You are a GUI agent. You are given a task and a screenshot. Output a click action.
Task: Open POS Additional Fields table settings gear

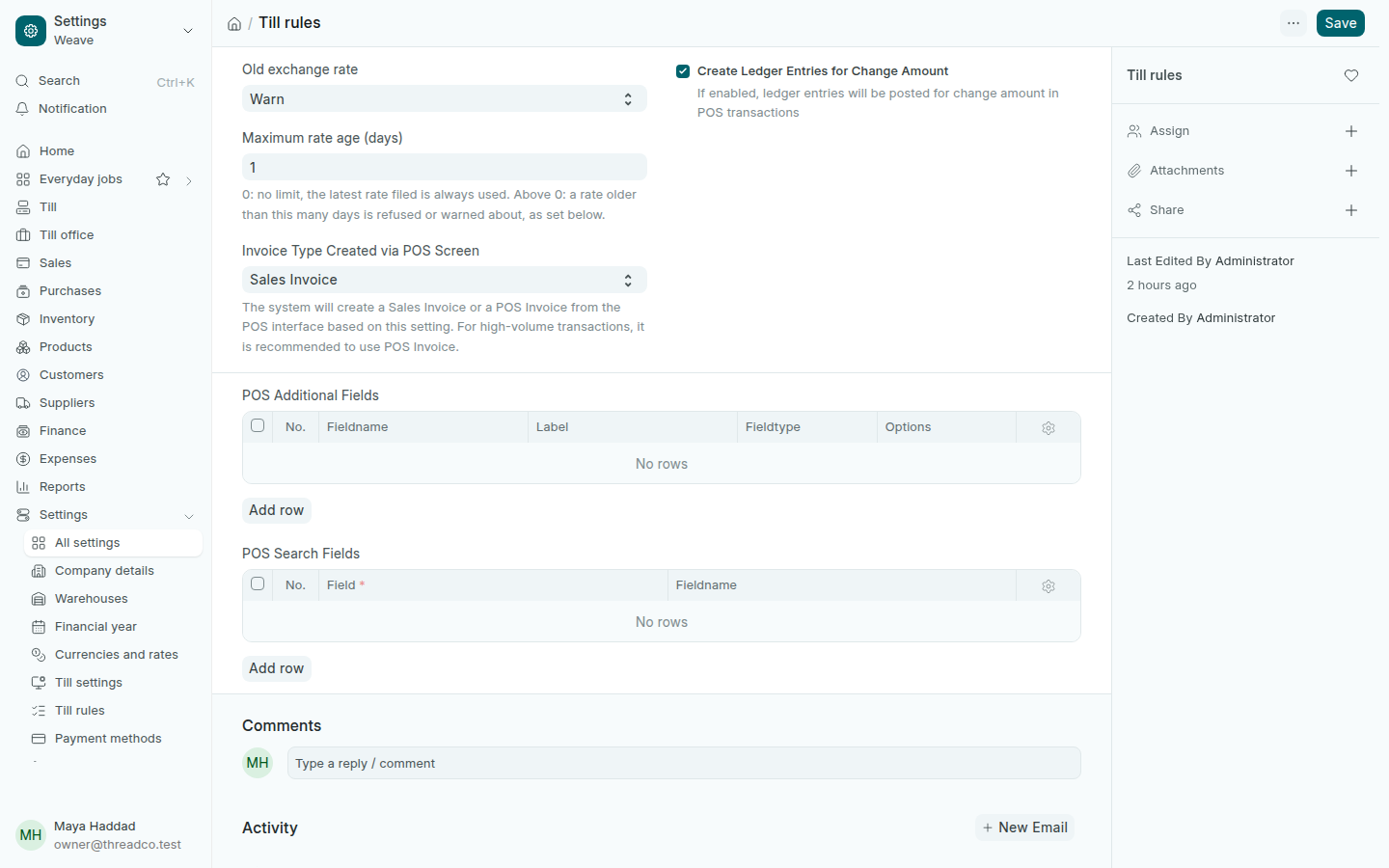[1049, 428]
